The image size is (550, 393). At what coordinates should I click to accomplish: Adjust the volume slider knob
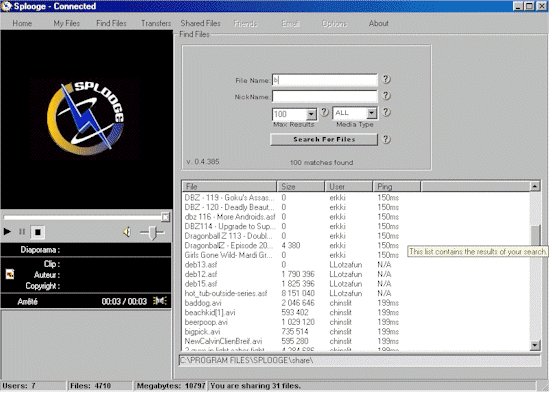click(x=152, y=232)
